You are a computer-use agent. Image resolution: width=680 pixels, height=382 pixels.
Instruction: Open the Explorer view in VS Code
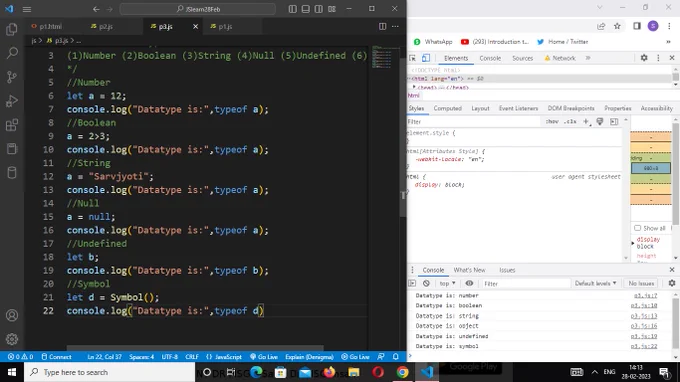pos(12,29)
